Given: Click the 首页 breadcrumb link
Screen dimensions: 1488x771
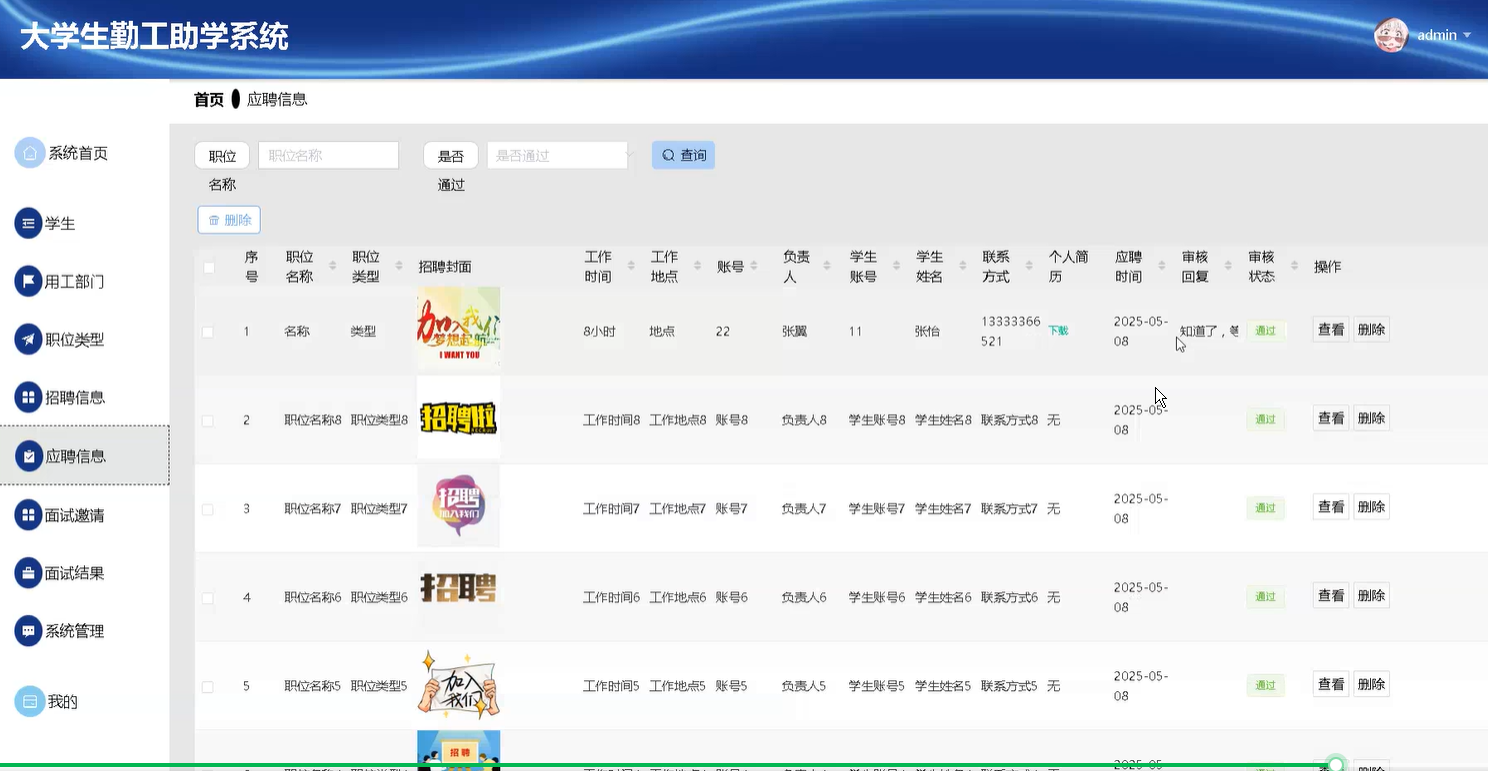Looking at the screenshot, I should [209, 99].
